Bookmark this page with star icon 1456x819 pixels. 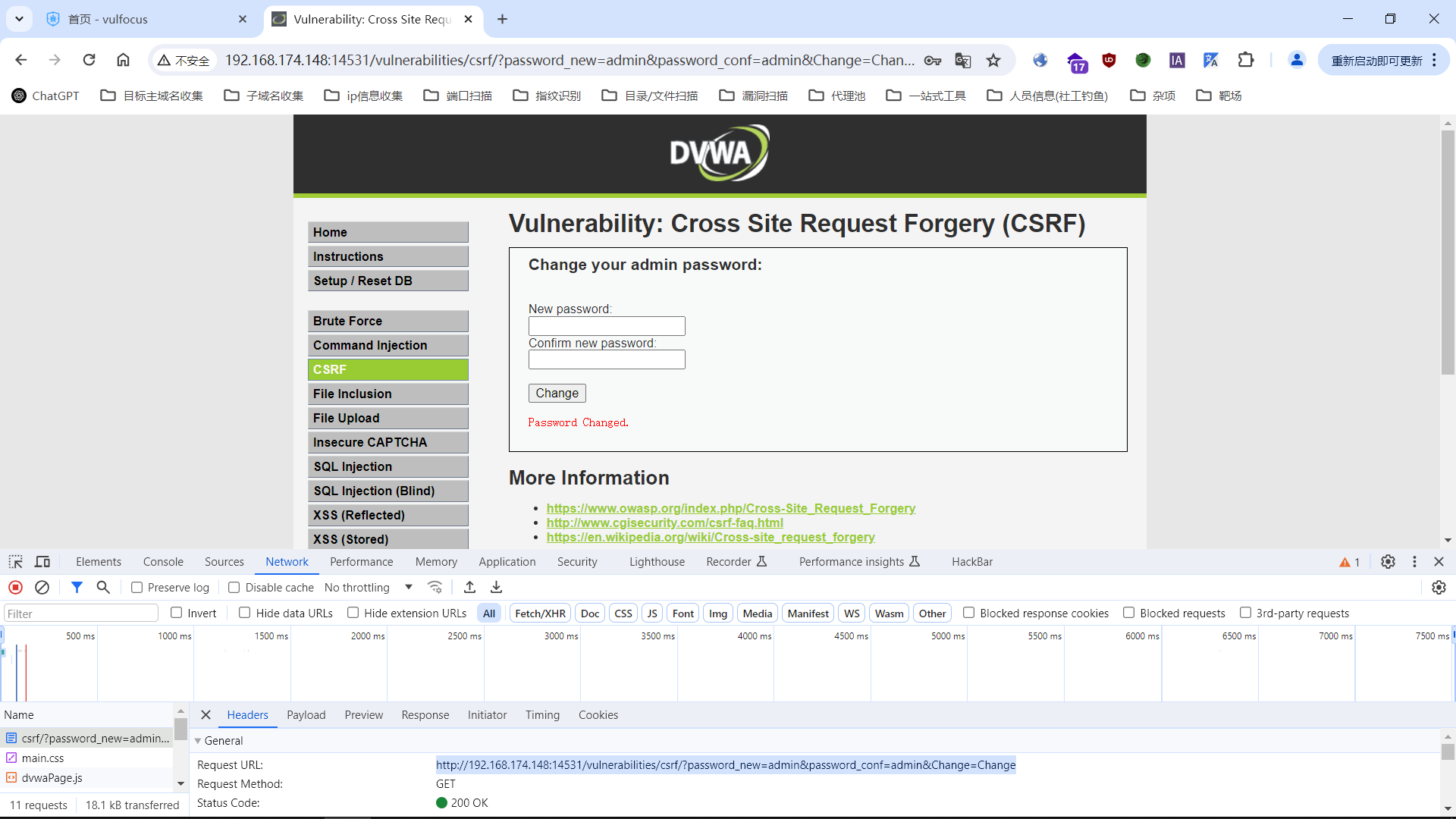(x=993, y=61)
